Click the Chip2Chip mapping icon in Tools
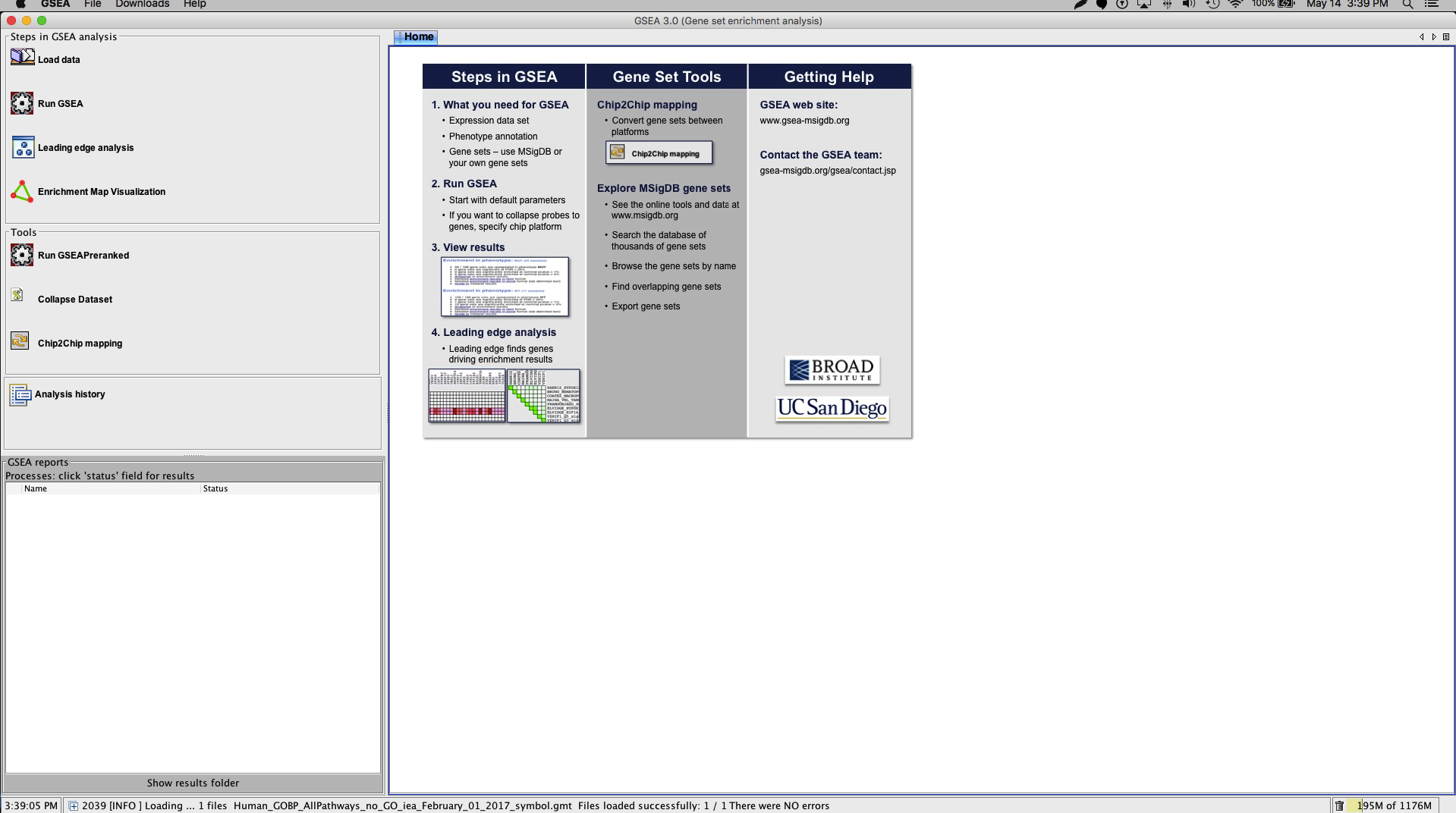Viewport: 1456px width, 813px height. (x=20, y=341)
